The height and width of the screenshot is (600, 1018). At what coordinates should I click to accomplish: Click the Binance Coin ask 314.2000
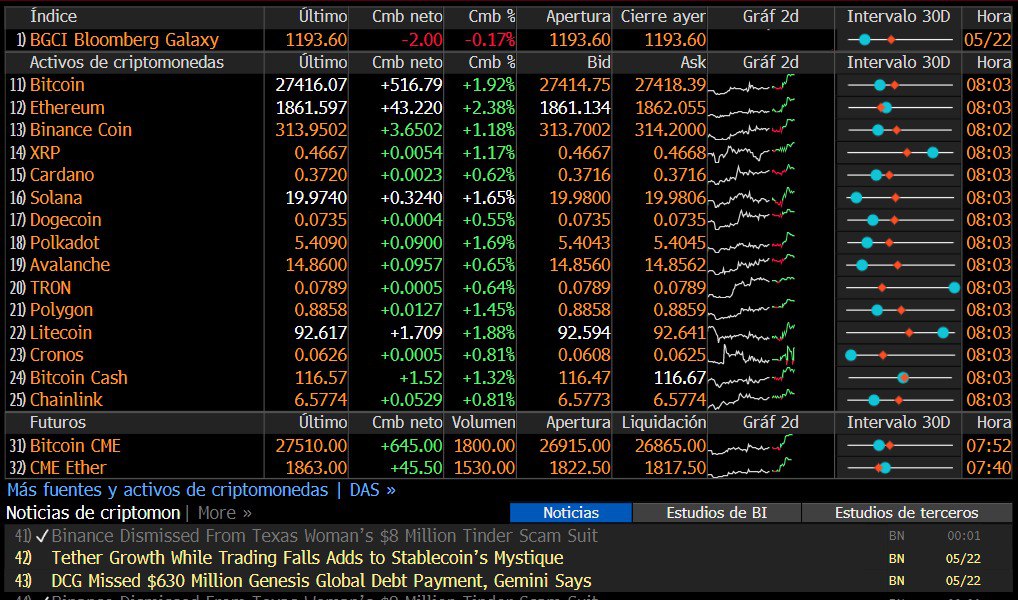(x=670, y=130)
